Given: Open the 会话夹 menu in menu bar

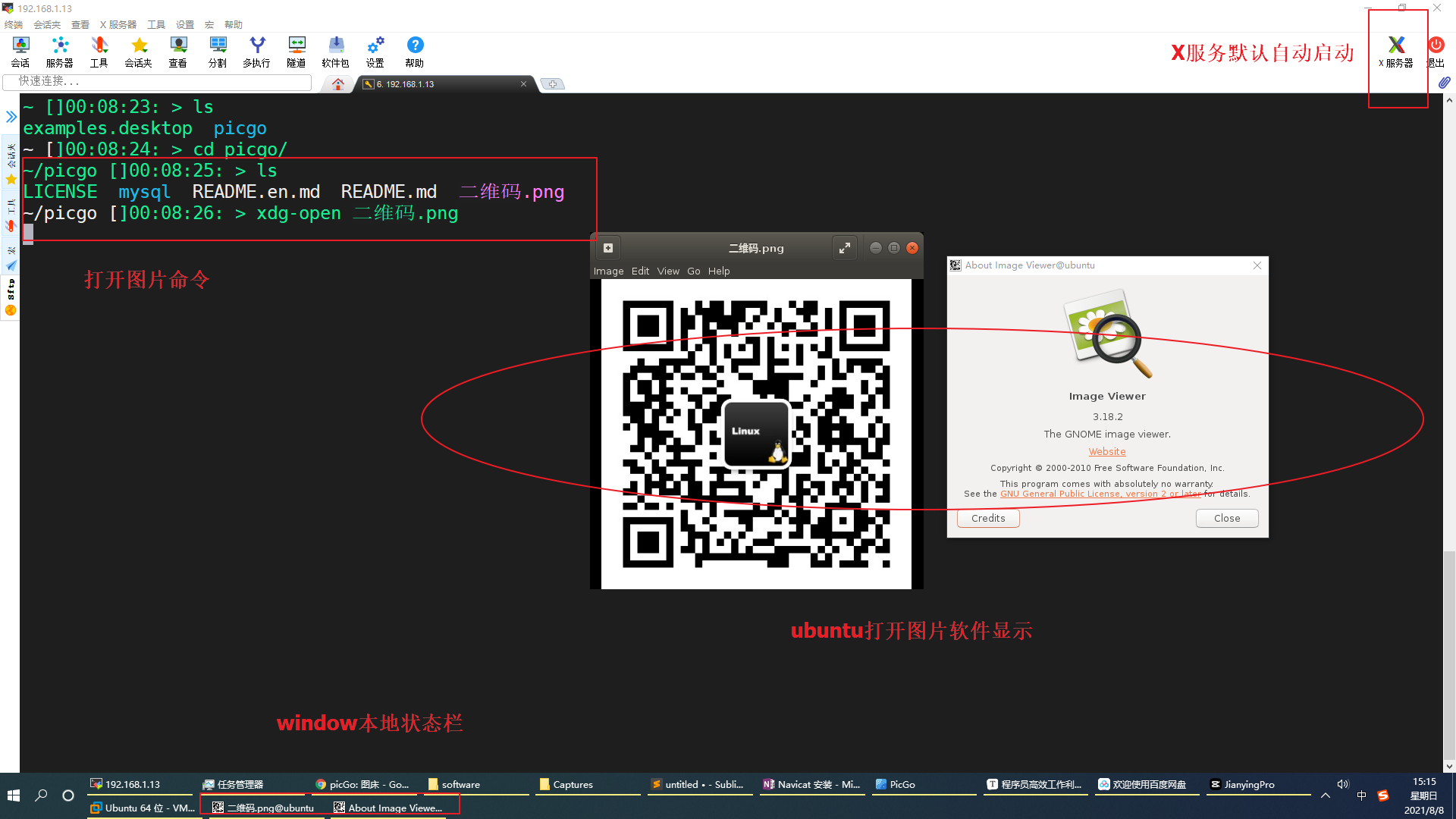Looking at the screenshot, I should tap(47, 24).
